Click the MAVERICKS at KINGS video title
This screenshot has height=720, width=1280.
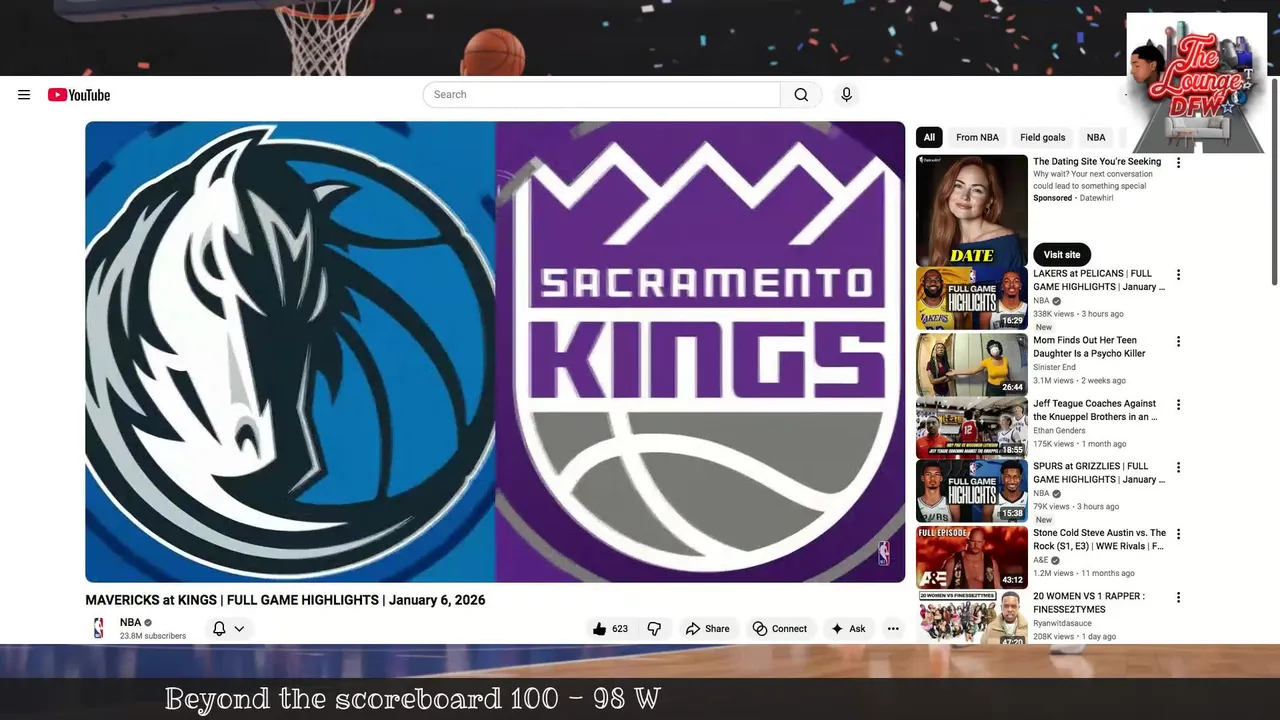(285, 600)
